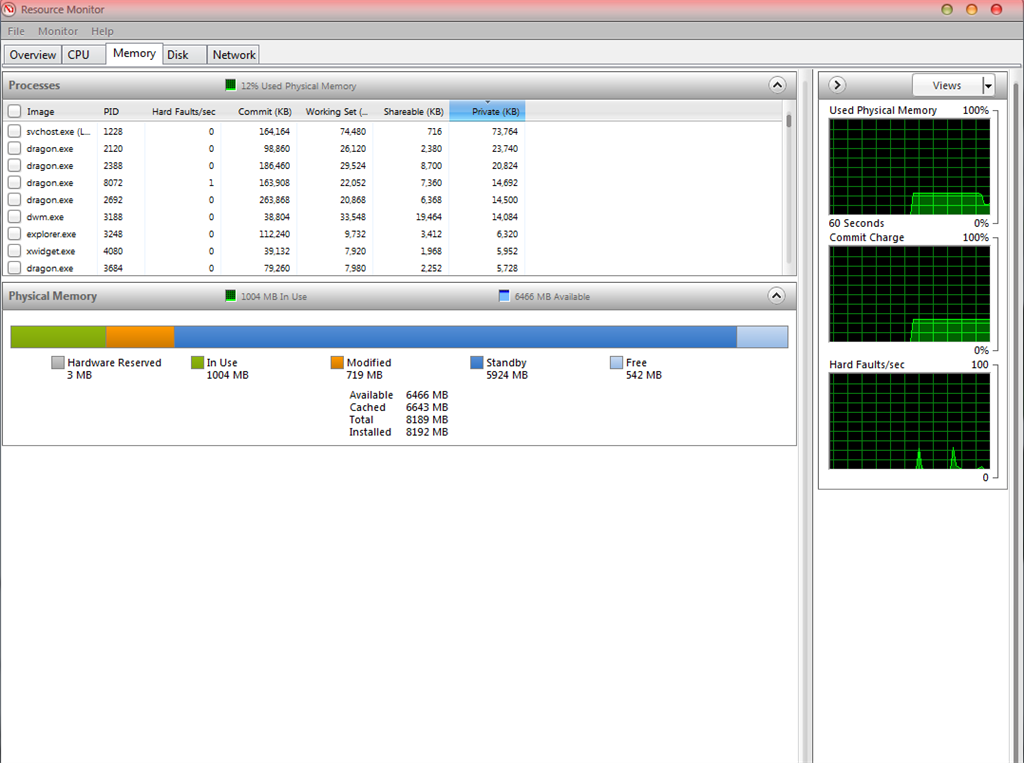
Task: Click the Processes list vertical scrollbar thumb
Action: pyautogui.click(x=789, y=120)
